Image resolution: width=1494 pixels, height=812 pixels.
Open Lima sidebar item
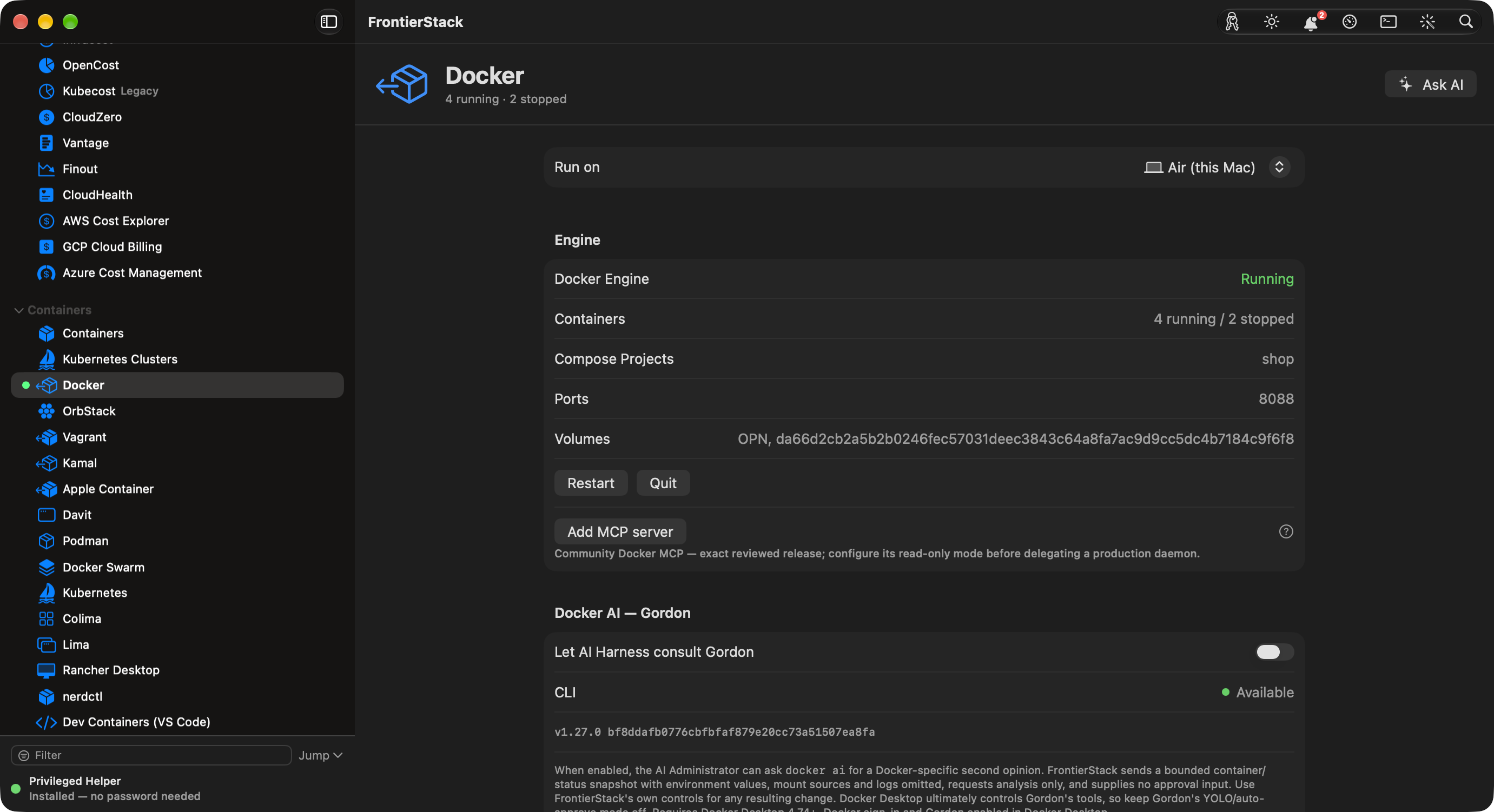click(x=177, y=644)
